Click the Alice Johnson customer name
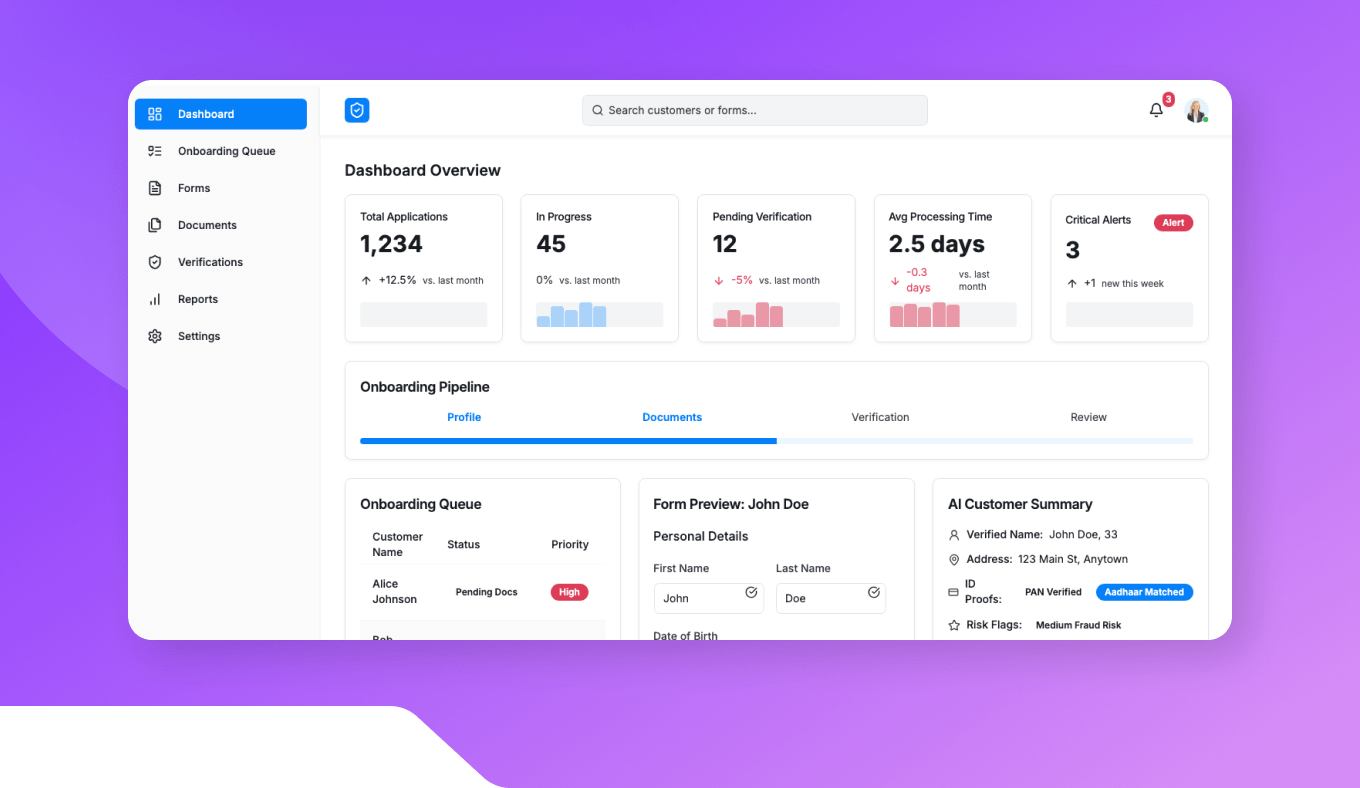The image size is (1360, 788). [x=394, y=591]
